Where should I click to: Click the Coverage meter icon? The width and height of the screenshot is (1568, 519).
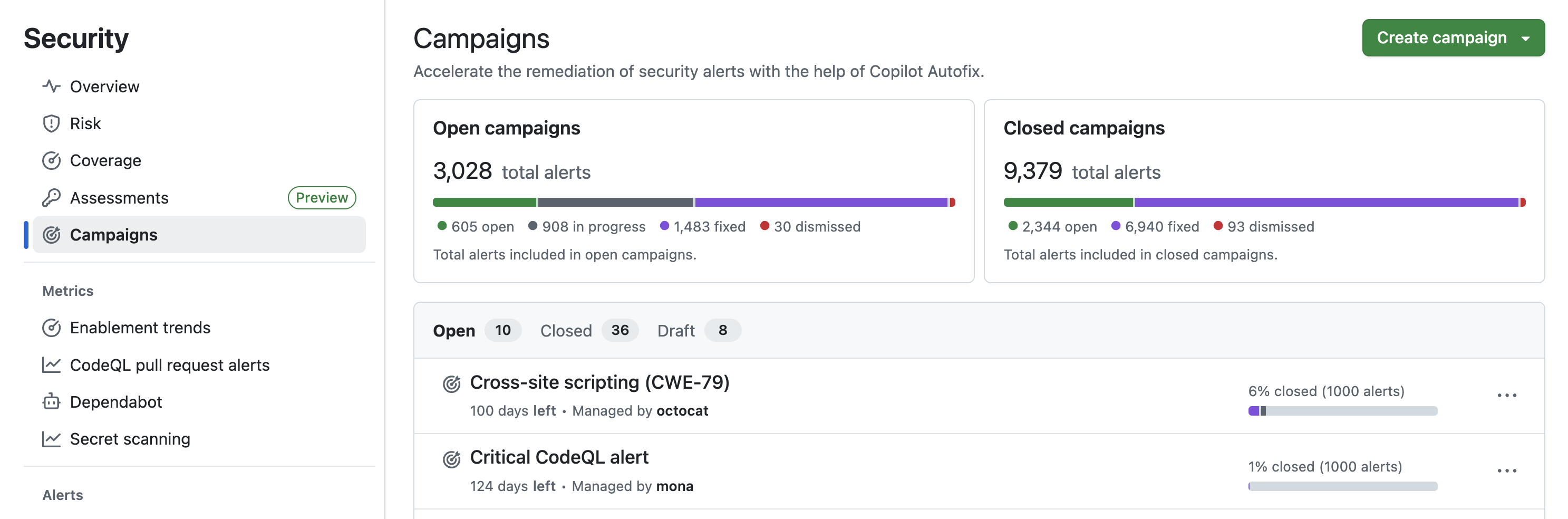click(x=51, y=161)
